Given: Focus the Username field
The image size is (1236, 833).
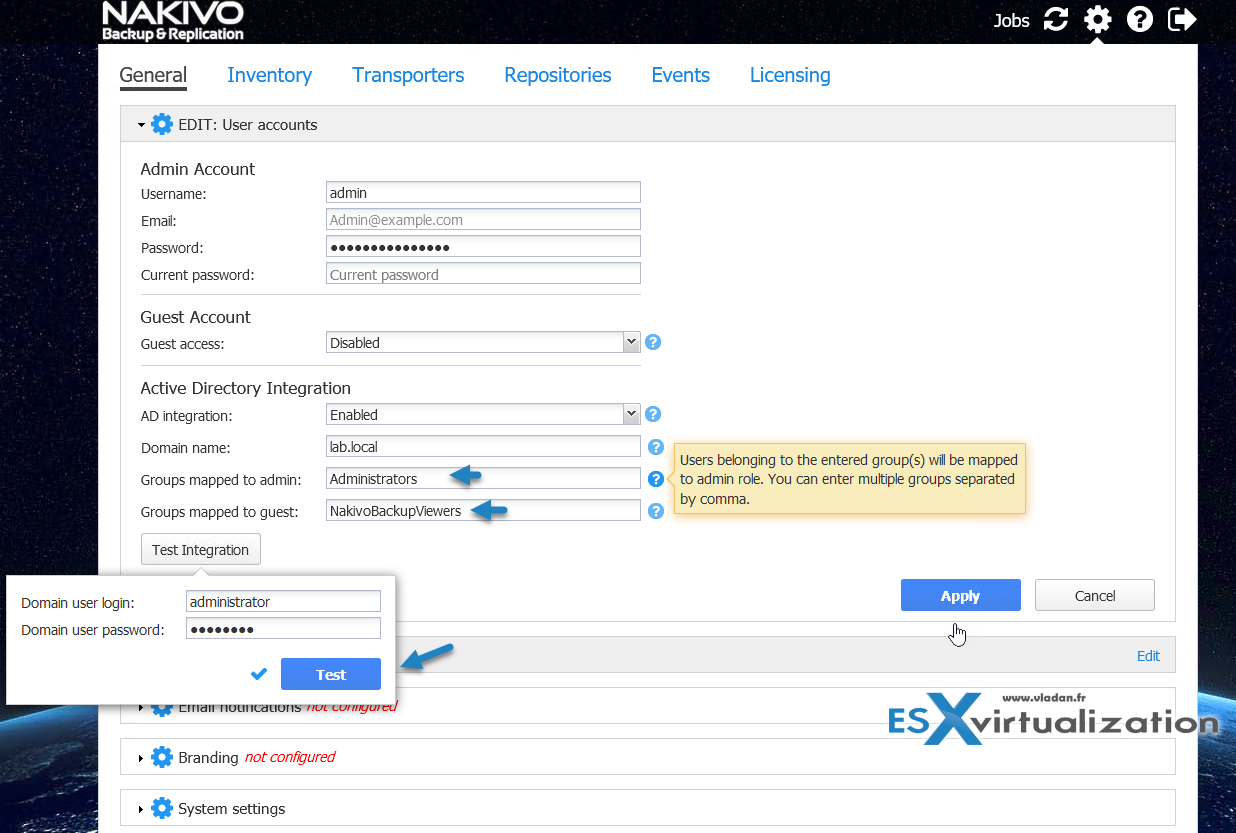Looking at the screenshot, I should tap(483, 193).
